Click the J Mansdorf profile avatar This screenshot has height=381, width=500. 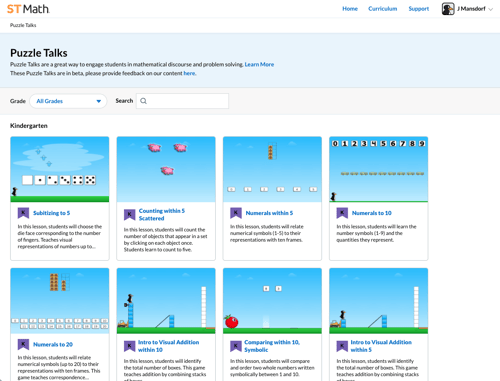448,9
